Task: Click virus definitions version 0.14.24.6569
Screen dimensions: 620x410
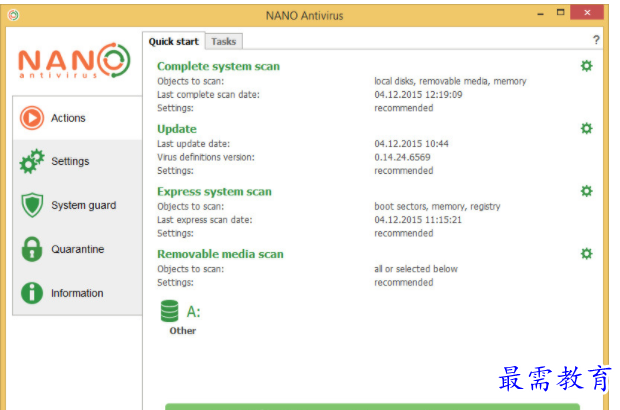Action: (x=402, y=157)
